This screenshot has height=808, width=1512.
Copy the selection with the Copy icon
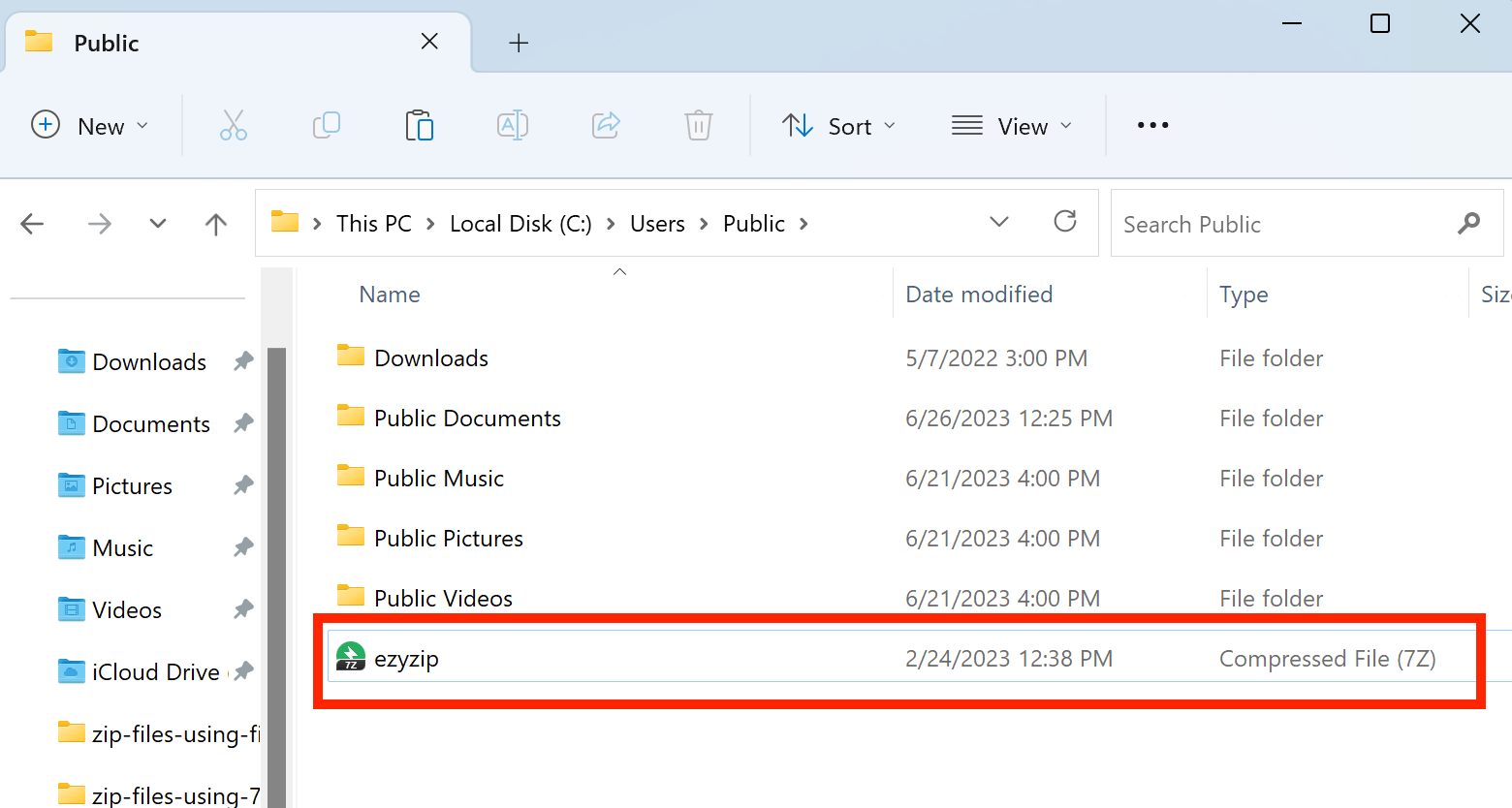click(326, 125)
